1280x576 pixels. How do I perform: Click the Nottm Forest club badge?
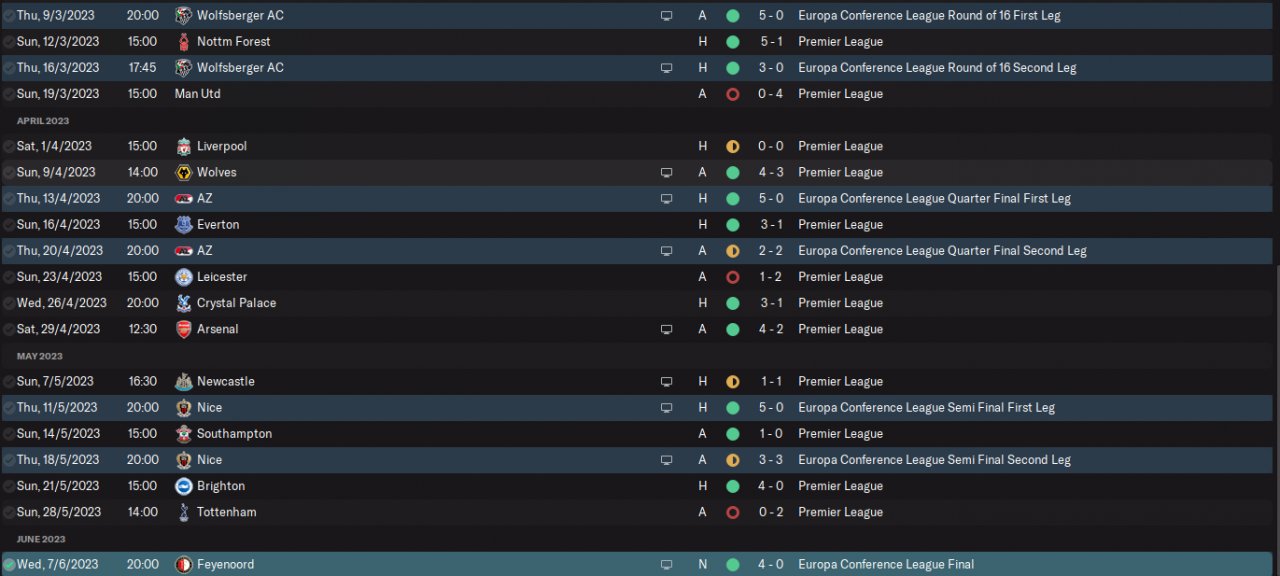point(183,42)
